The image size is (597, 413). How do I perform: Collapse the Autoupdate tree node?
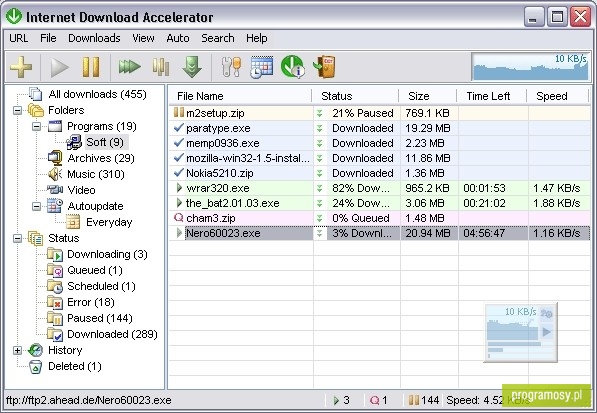click(x=37, y=206)
